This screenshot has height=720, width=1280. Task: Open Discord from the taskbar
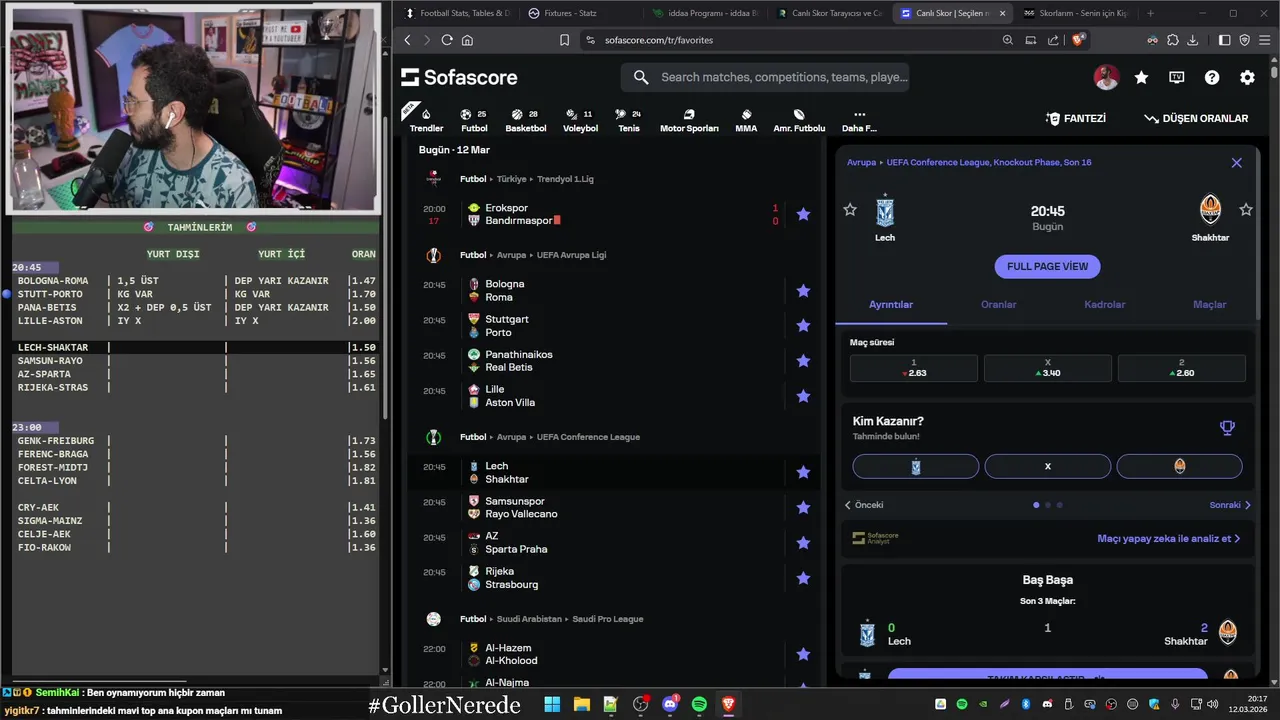coord(670,704)
